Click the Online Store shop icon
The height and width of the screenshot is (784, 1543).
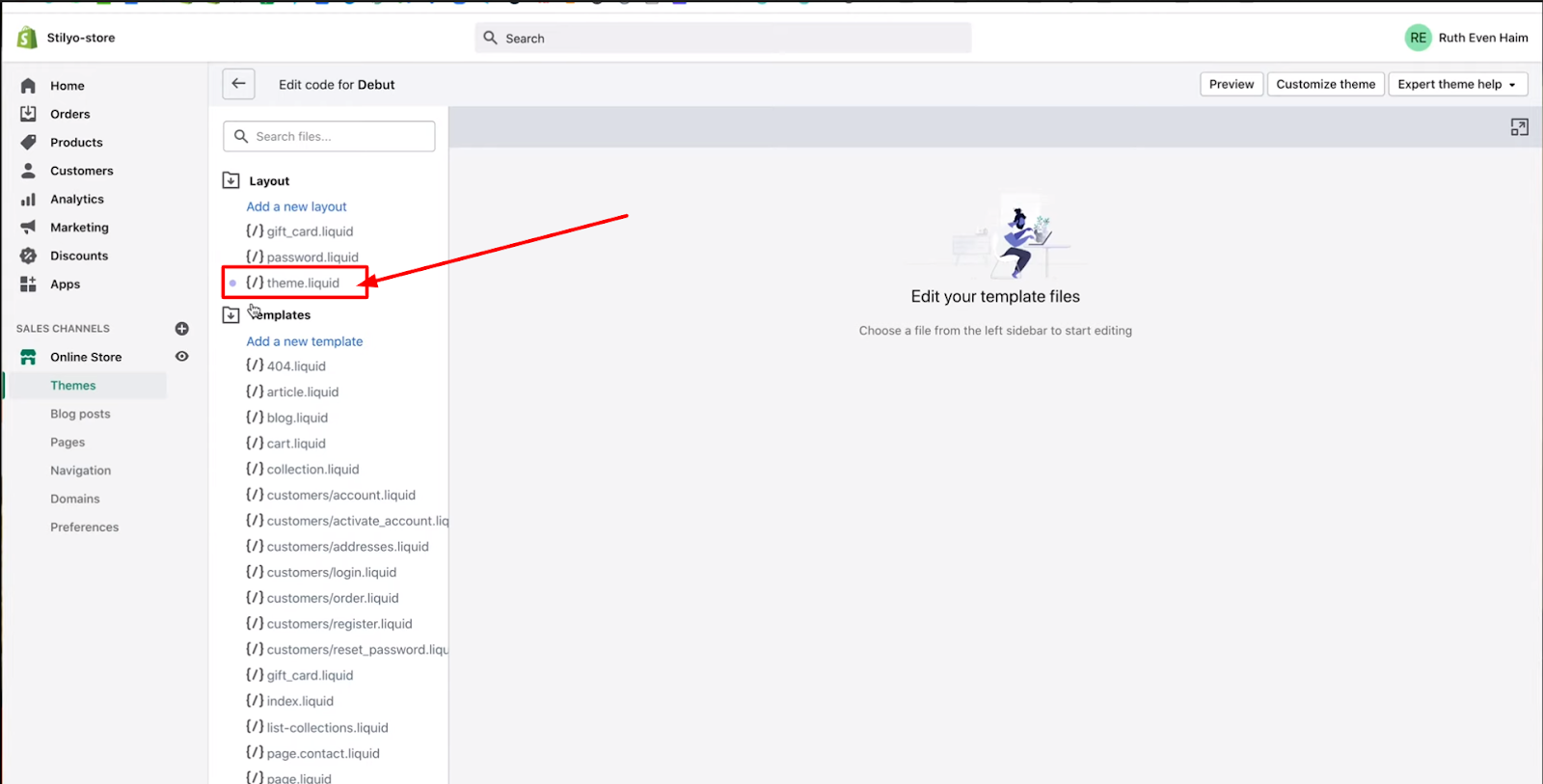click(x=28, y=357)
